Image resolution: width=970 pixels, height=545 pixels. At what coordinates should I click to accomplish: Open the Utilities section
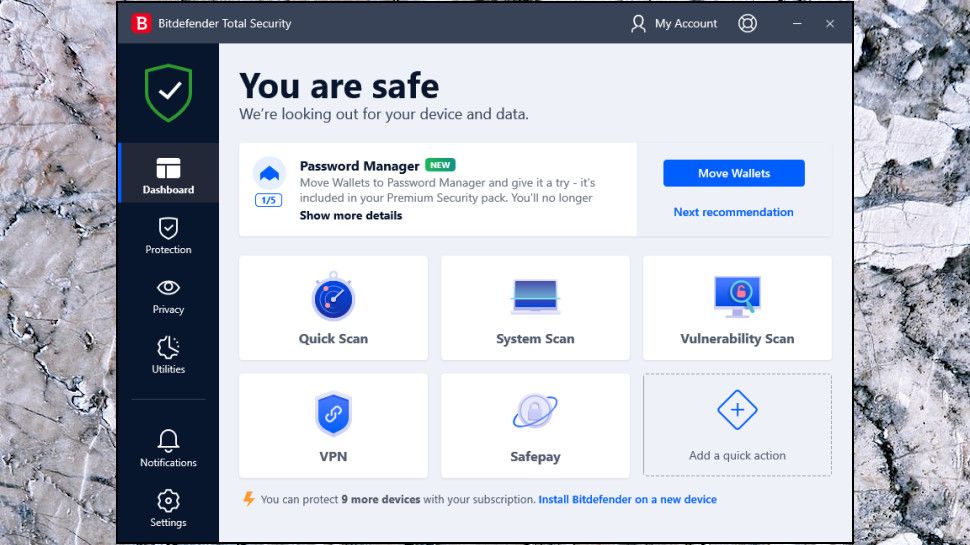[168, 355]
